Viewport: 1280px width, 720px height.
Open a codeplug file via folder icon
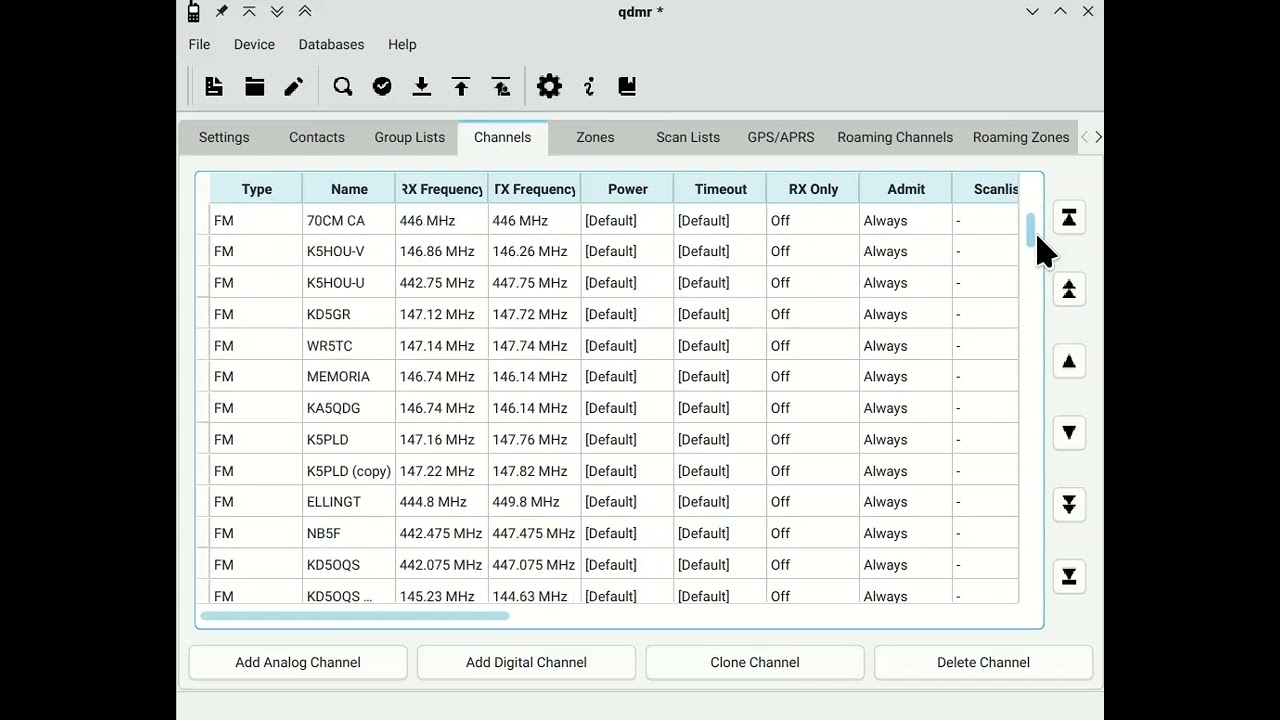tap(255, 87)
